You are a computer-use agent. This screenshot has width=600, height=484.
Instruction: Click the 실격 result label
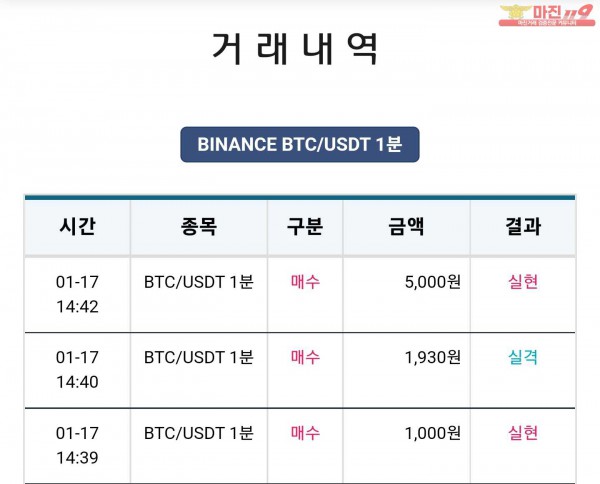click(523, 357)
